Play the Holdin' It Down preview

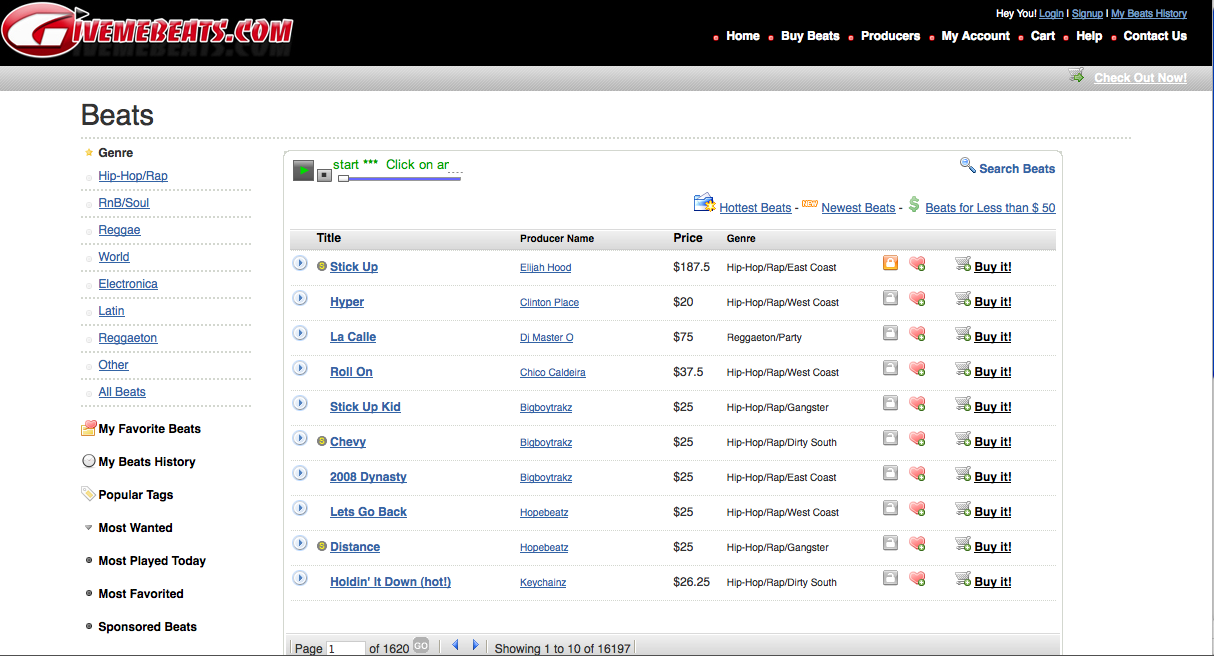pyautogui.click(x=299, y=578)
